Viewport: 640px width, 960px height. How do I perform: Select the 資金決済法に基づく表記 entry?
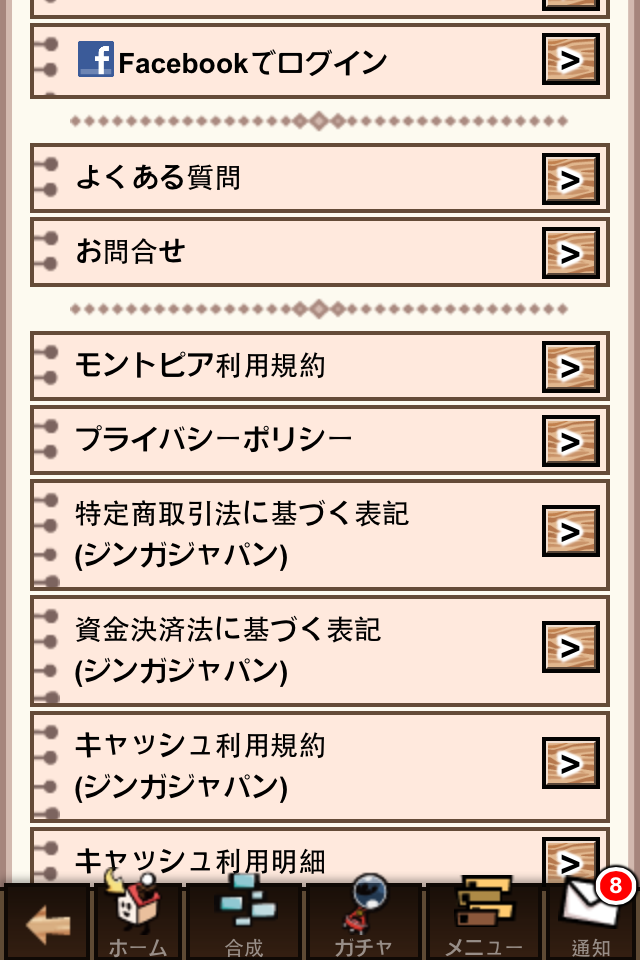228,650
